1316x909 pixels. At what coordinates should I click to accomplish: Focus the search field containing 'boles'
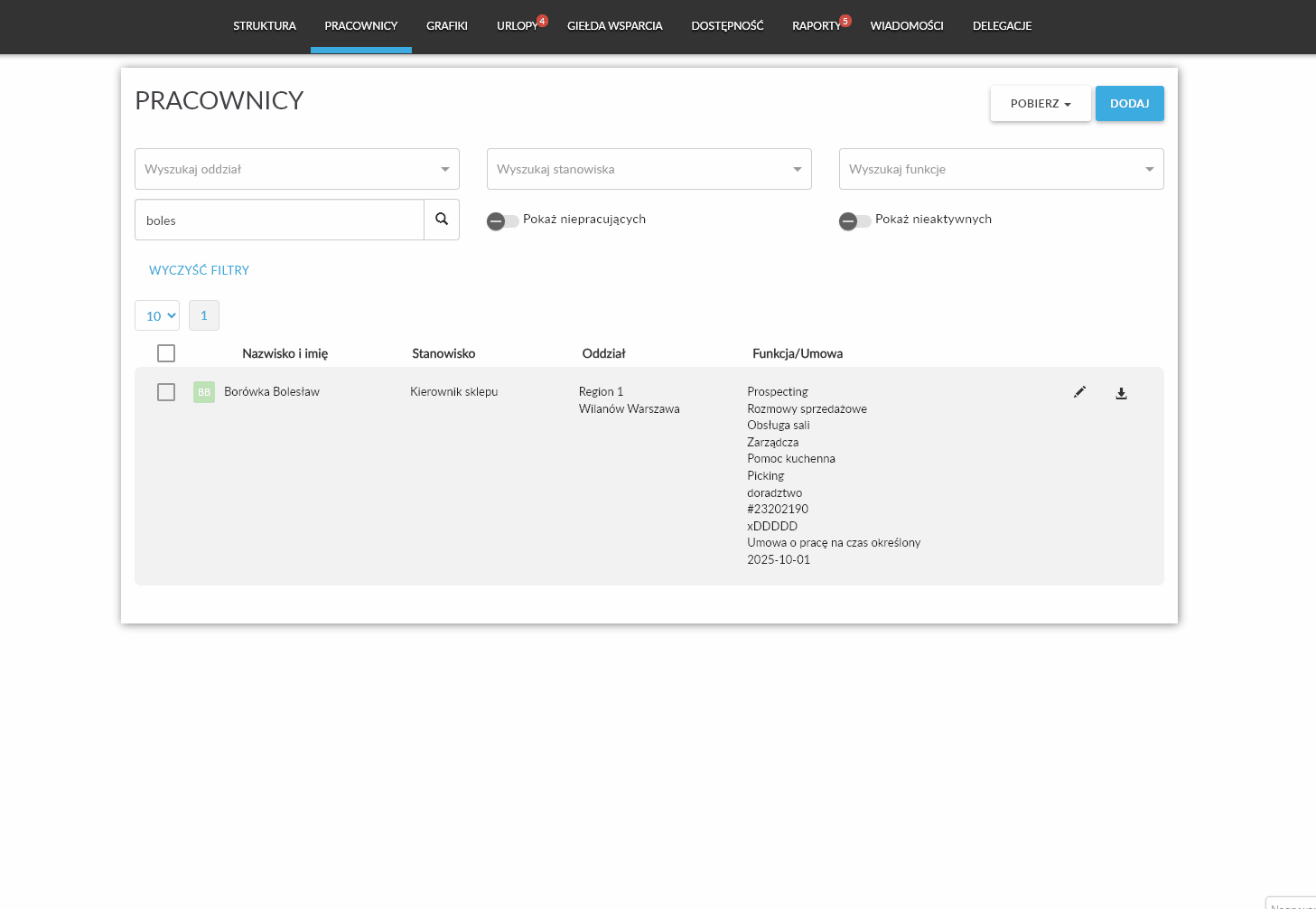coord(279,220)
